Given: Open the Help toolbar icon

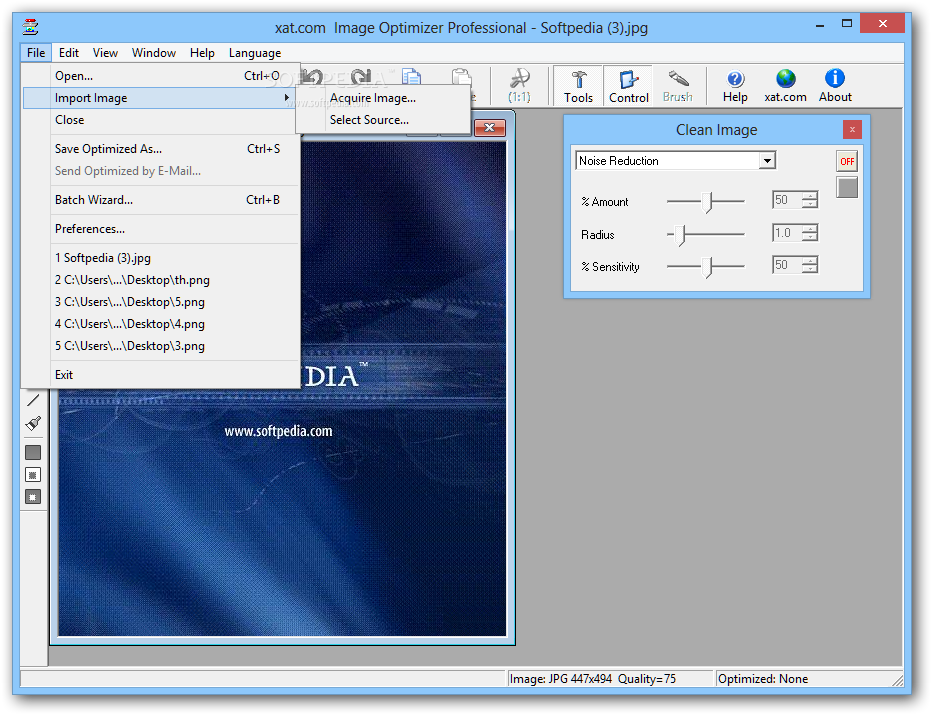Looking at the screenshot, I should click(735, 86).
